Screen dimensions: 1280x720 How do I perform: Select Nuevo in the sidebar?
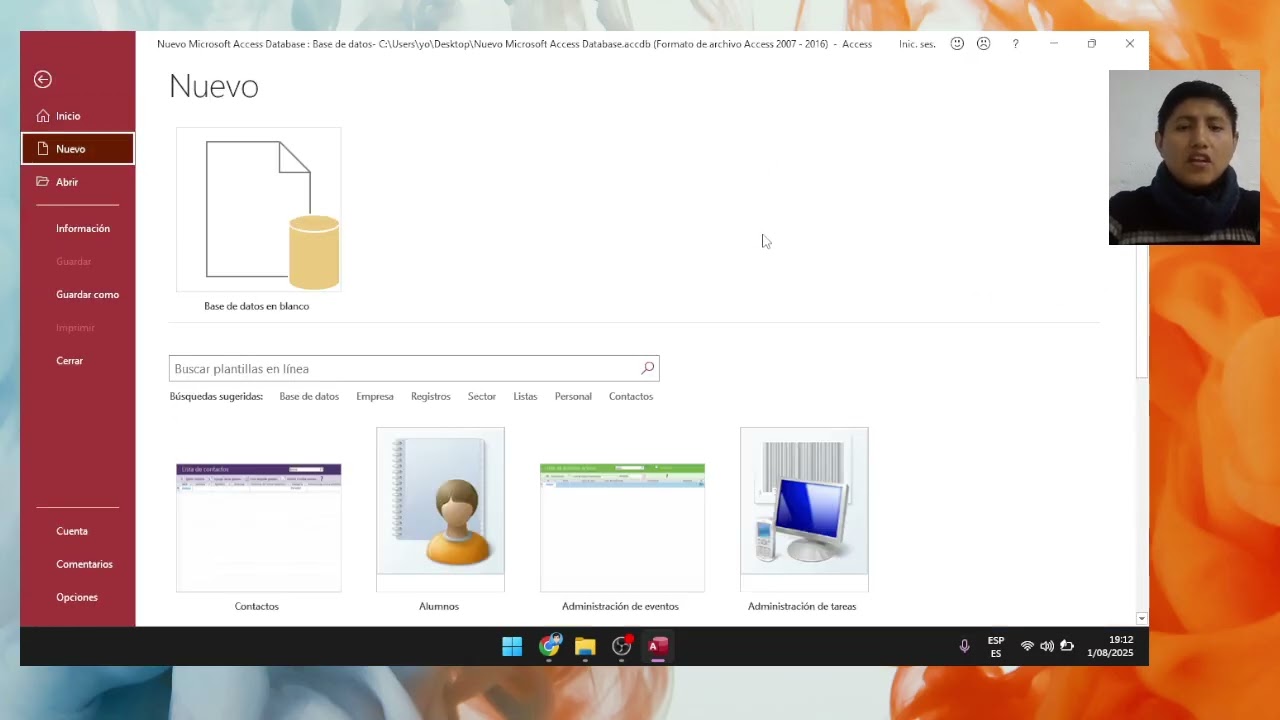pos(78,149)
